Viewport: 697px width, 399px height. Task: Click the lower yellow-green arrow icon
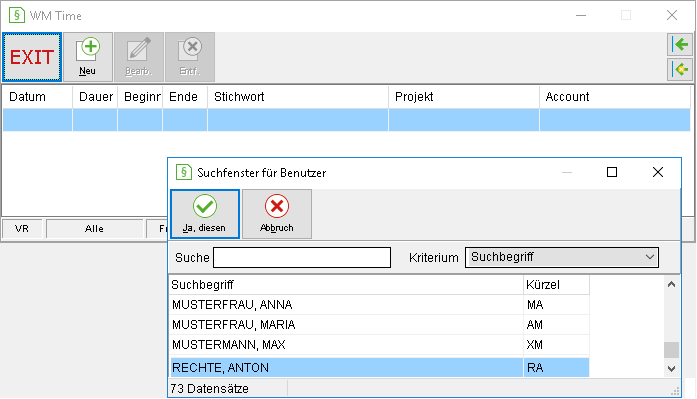coord(680,69)
